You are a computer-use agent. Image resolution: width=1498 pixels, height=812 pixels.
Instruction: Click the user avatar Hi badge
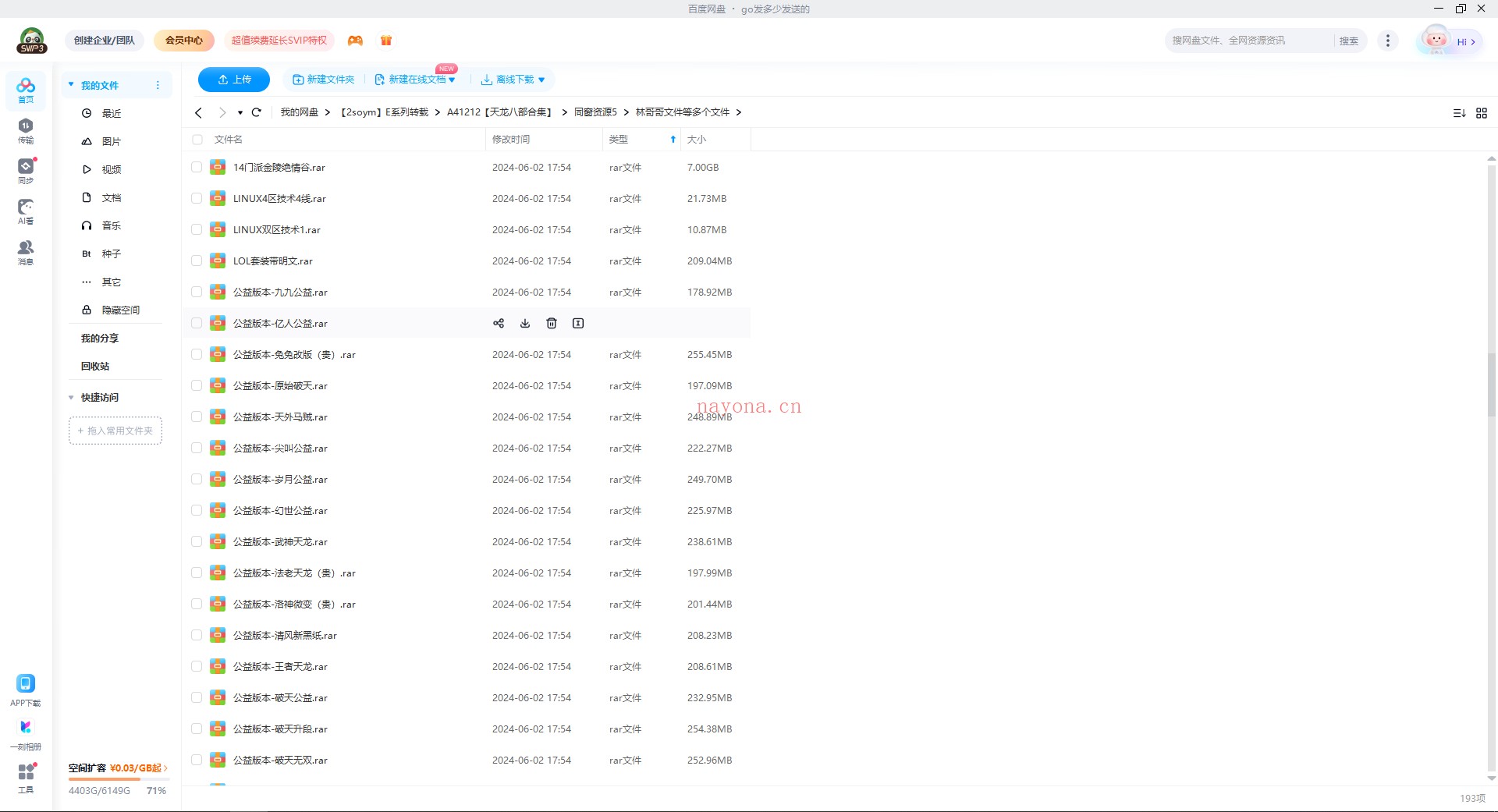pos(1449,41)
